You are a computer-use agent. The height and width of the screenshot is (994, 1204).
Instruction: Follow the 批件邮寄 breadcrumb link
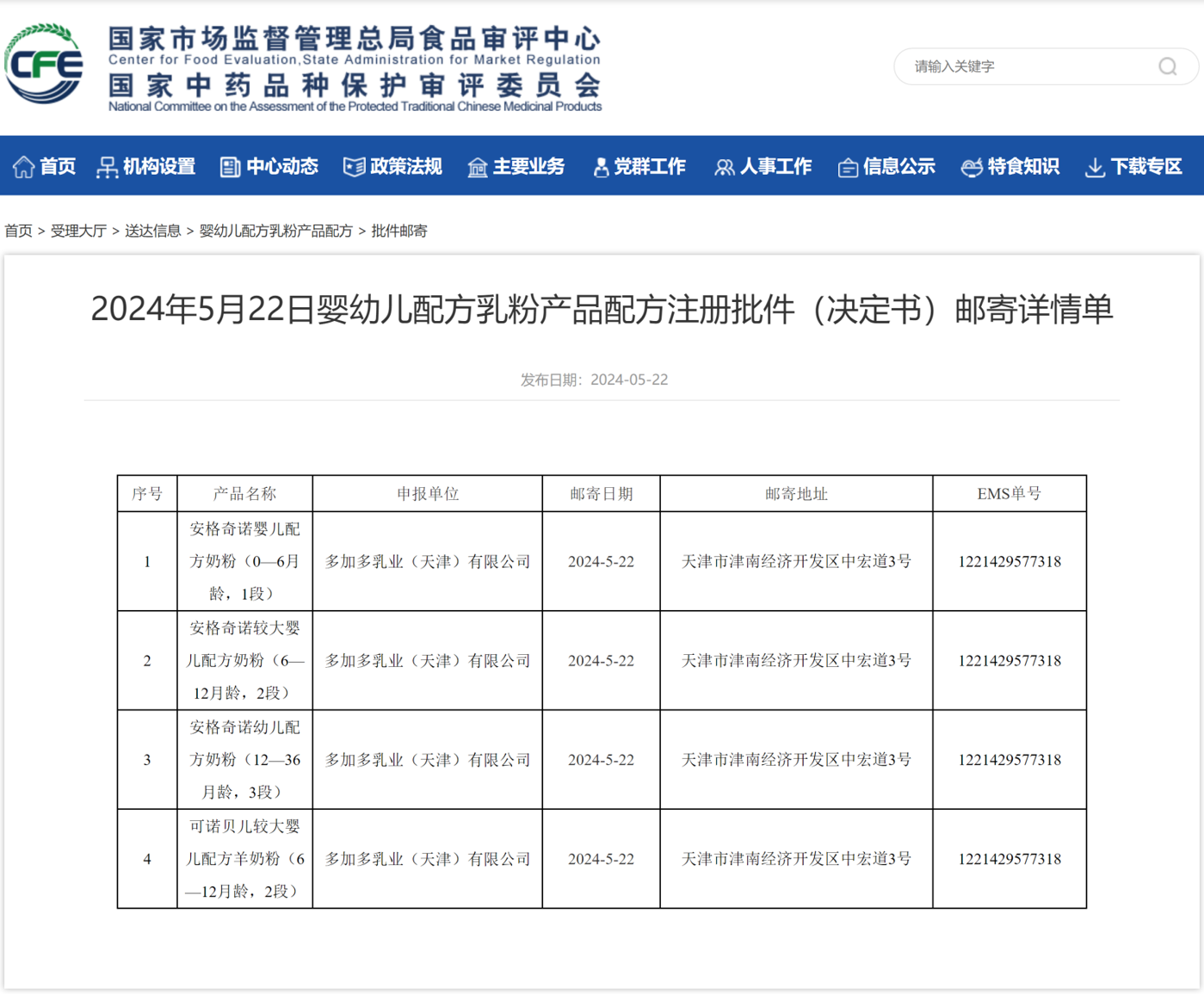(399, 231)
